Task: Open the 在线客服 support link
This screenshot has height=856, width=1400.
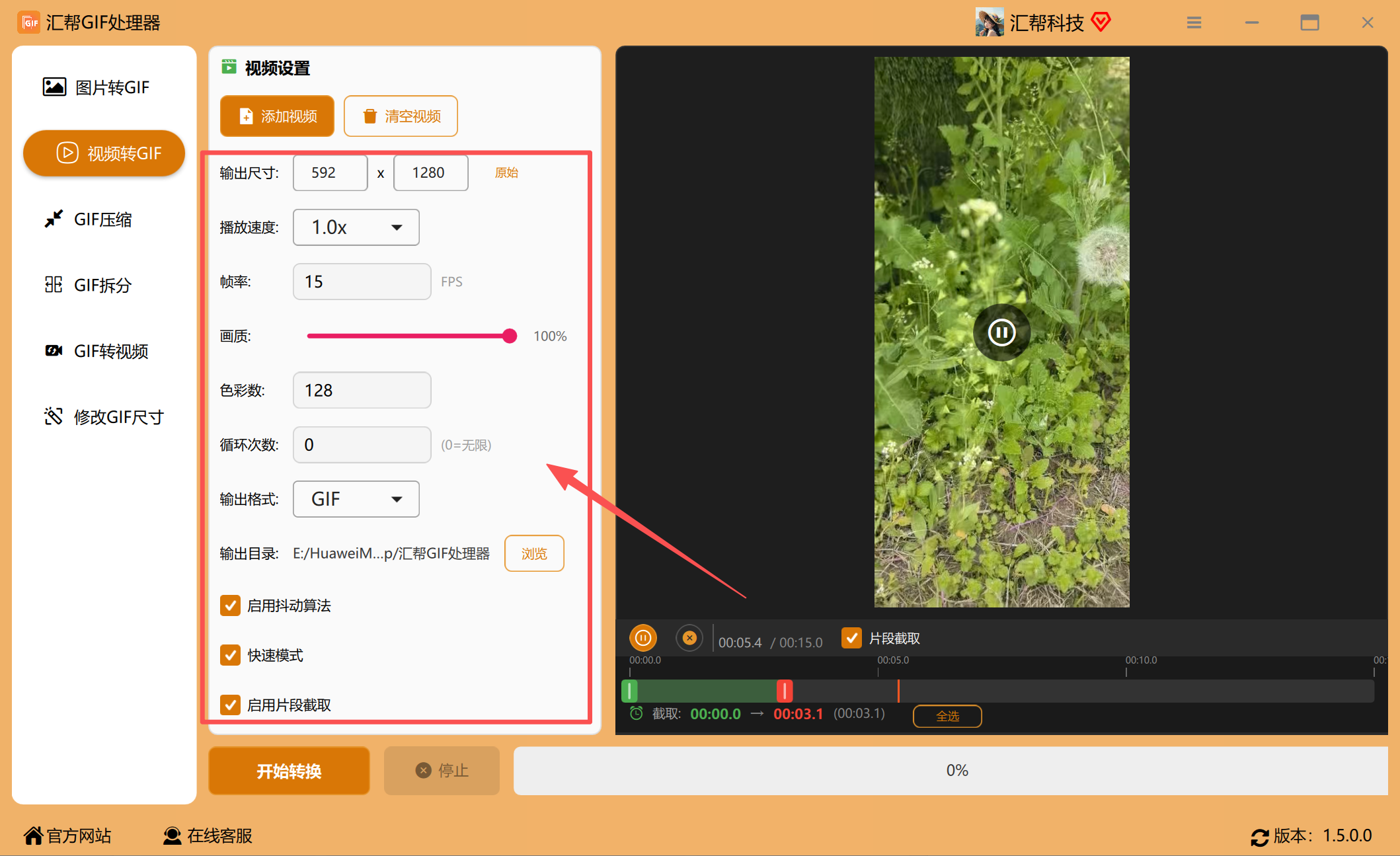Action: (208, 836)
